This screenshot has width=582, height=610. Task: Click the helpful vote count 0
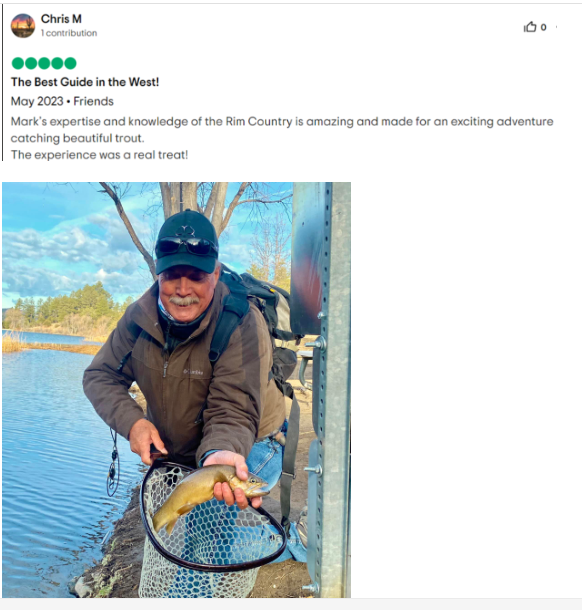point(543,27)
